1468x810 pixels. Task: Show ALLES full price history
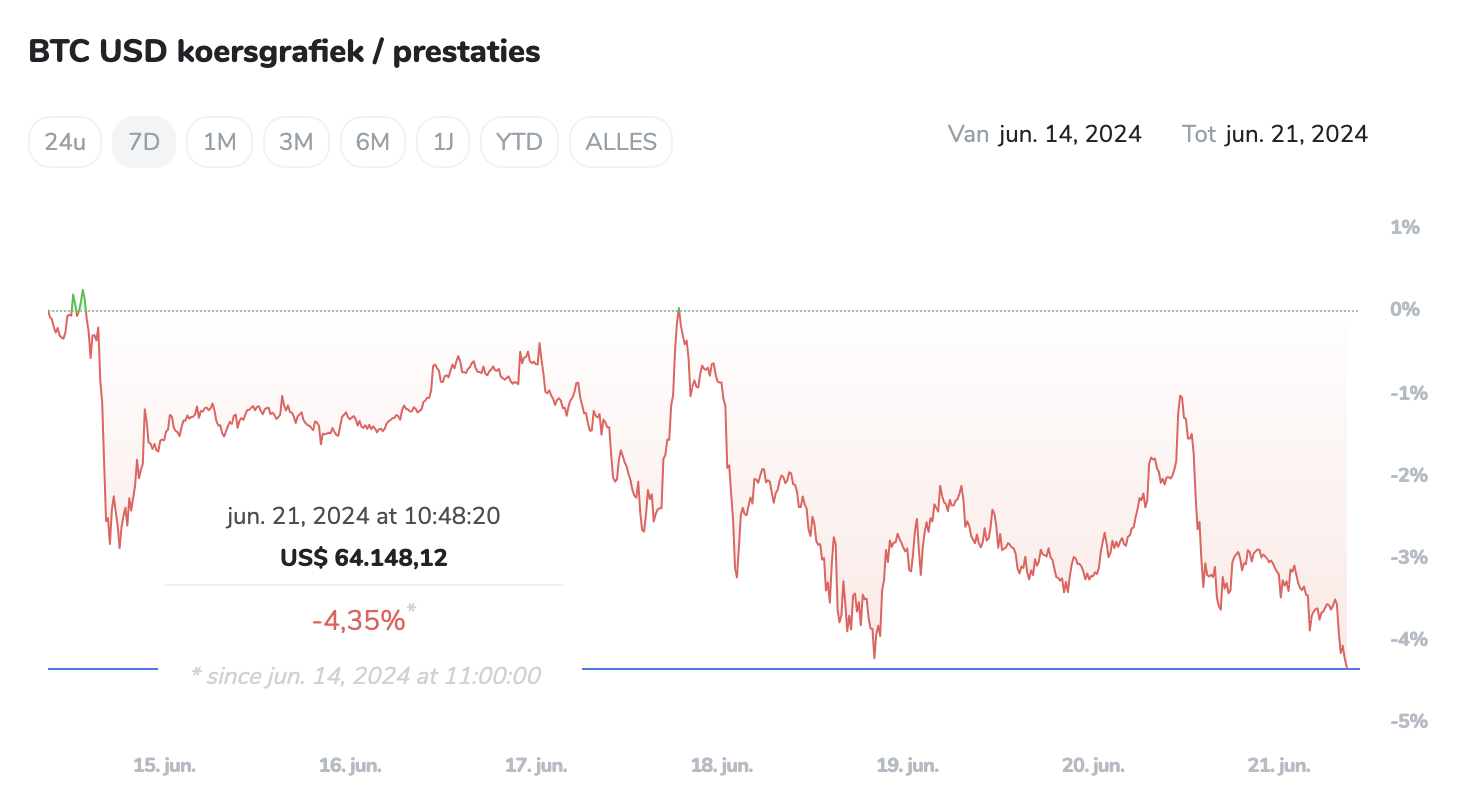[621, 142]
